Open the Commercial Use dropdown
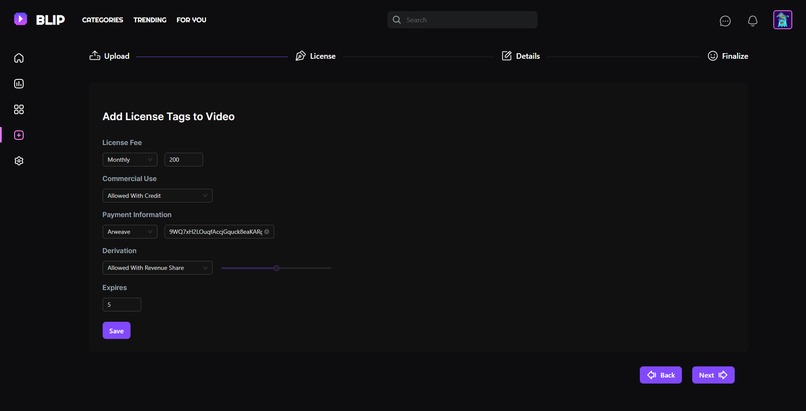This screenshot has width=806, height=411. (x=157, y=196)
